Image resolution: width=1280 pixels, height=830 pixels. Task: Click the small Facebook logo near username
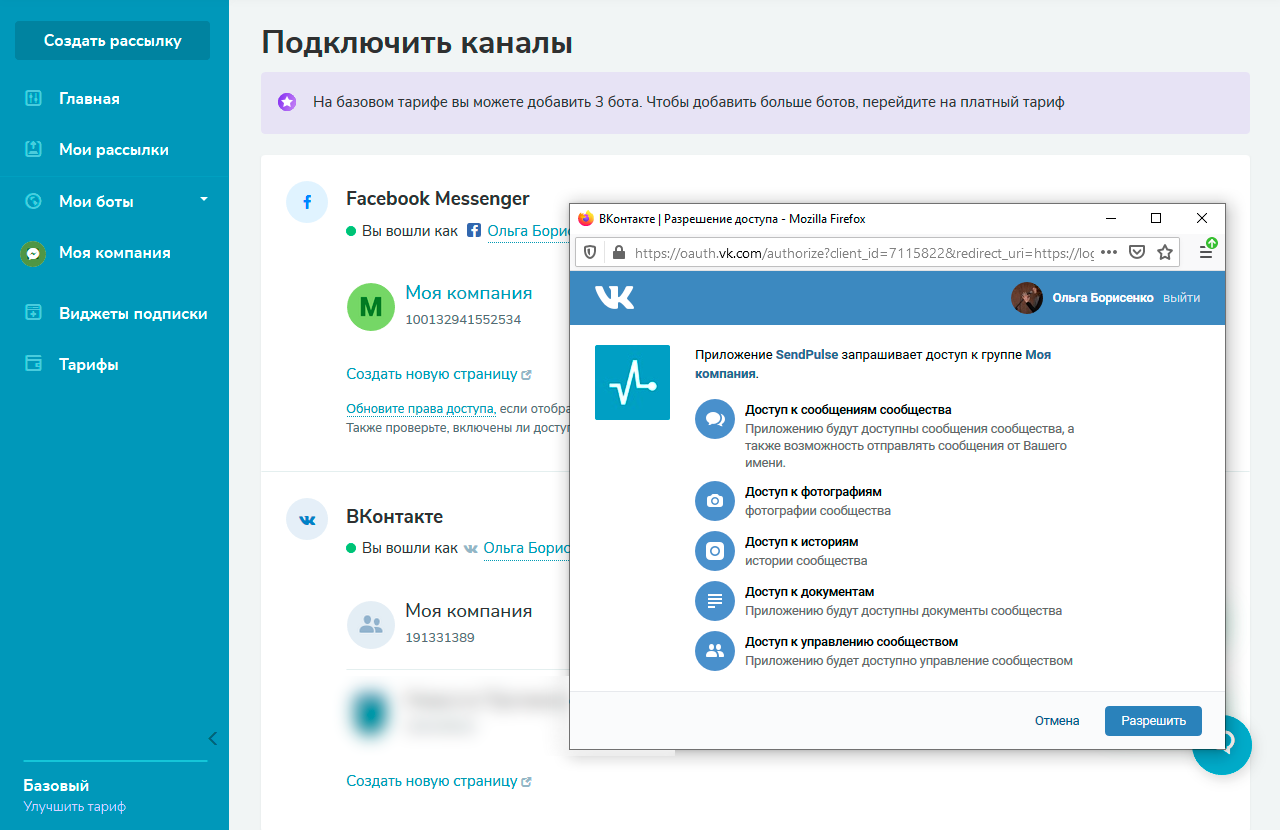(474, 231)
